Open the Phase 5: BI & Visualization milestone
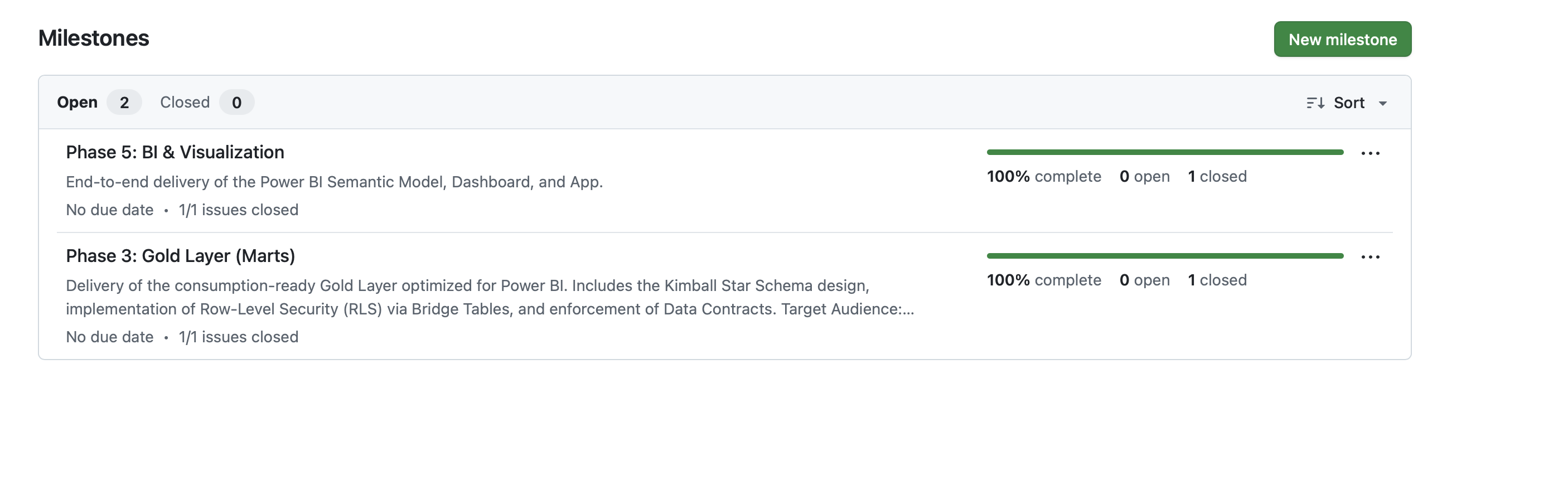Viewport: 1568px width, 485px height. tap(175, 152)
